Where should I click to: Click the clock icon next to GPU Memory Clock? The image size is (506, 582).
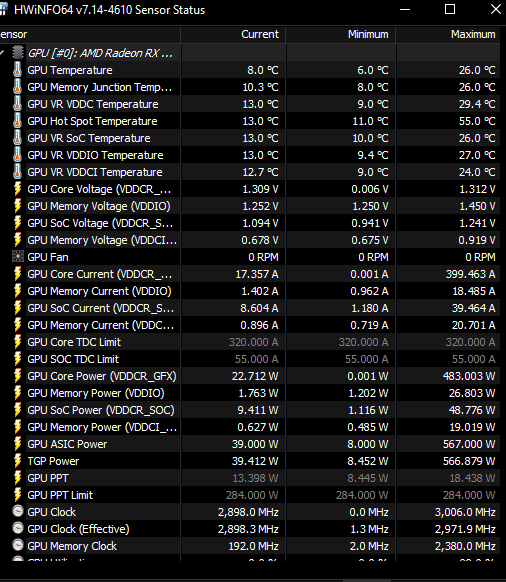coord(17,545)
